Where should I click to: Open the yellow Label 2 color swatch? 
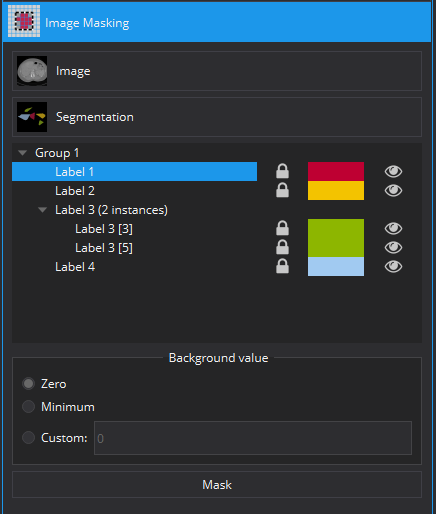tap(336, 191)
